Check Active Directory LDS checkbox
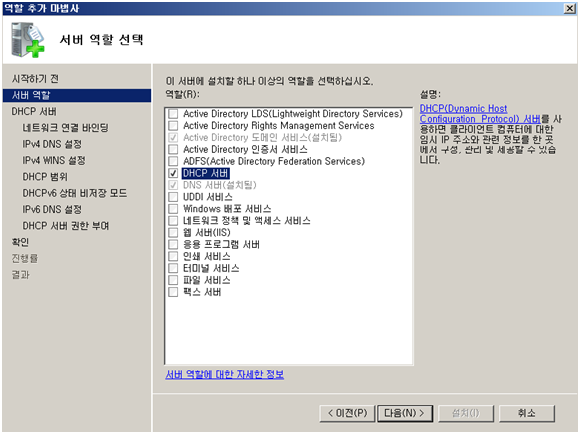The image size is (580, 434). click(173, 114)
